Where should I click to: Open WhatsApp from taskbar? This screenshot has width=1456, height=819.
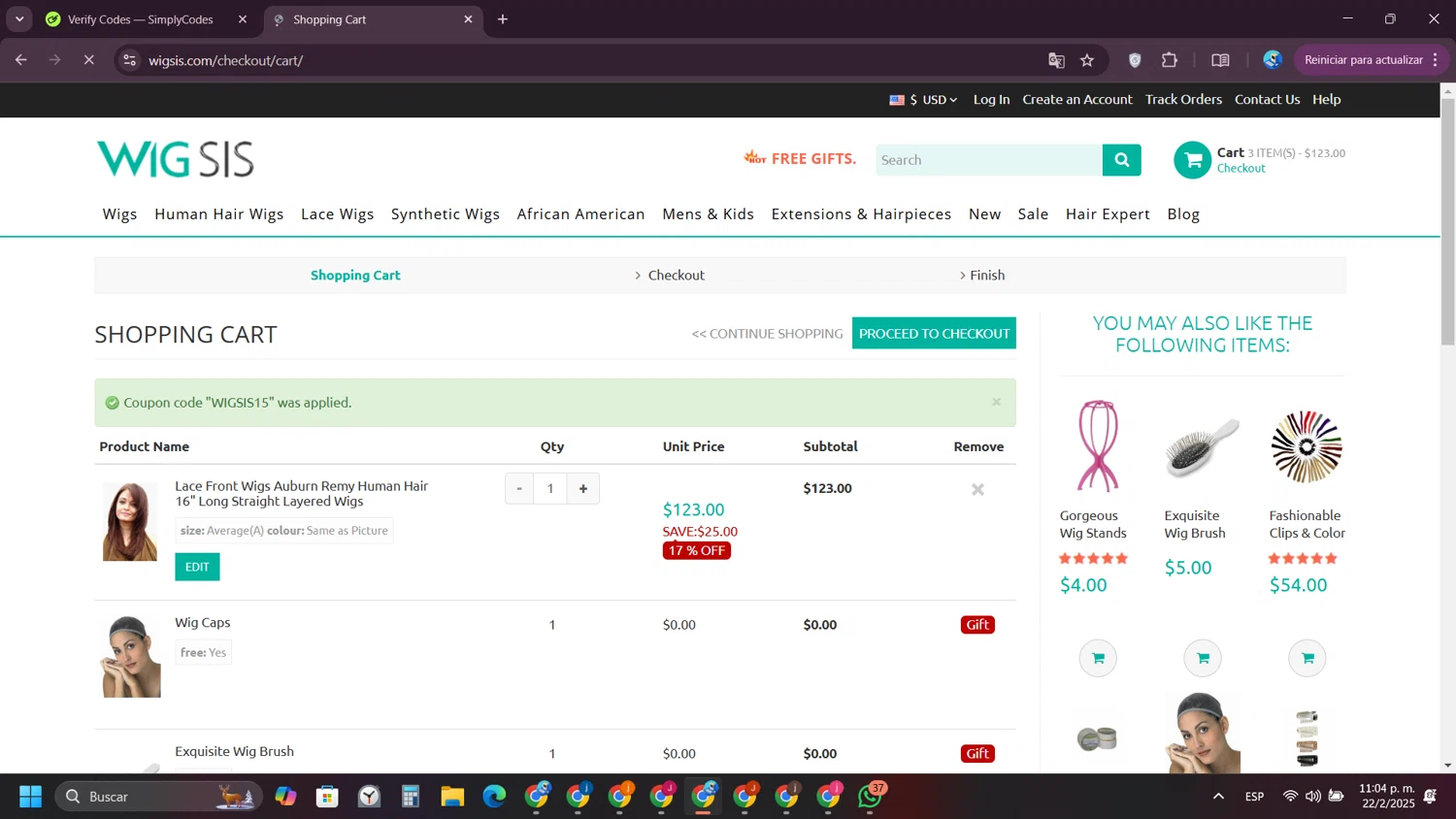point(871,797)
